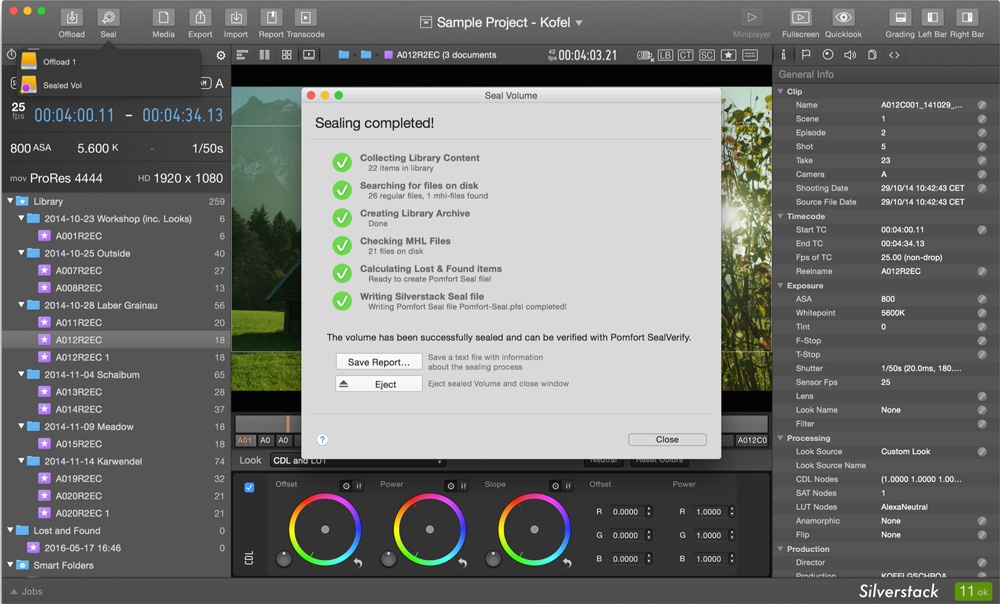Select the A007R2EC bin
Viewport: 1000px width, 604px height.
[115, 270]
